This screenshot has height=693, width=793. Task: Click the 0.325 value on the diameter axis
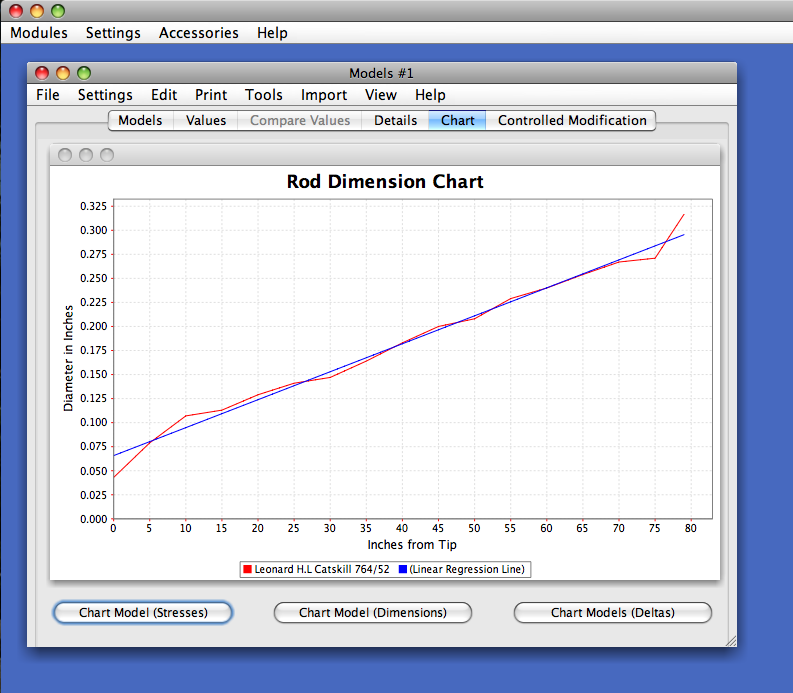94,206
